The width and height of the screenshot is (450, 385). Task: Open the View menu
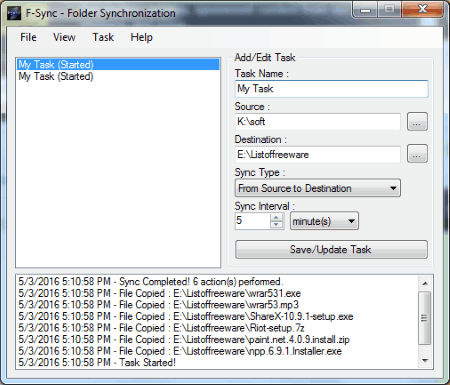64,37
